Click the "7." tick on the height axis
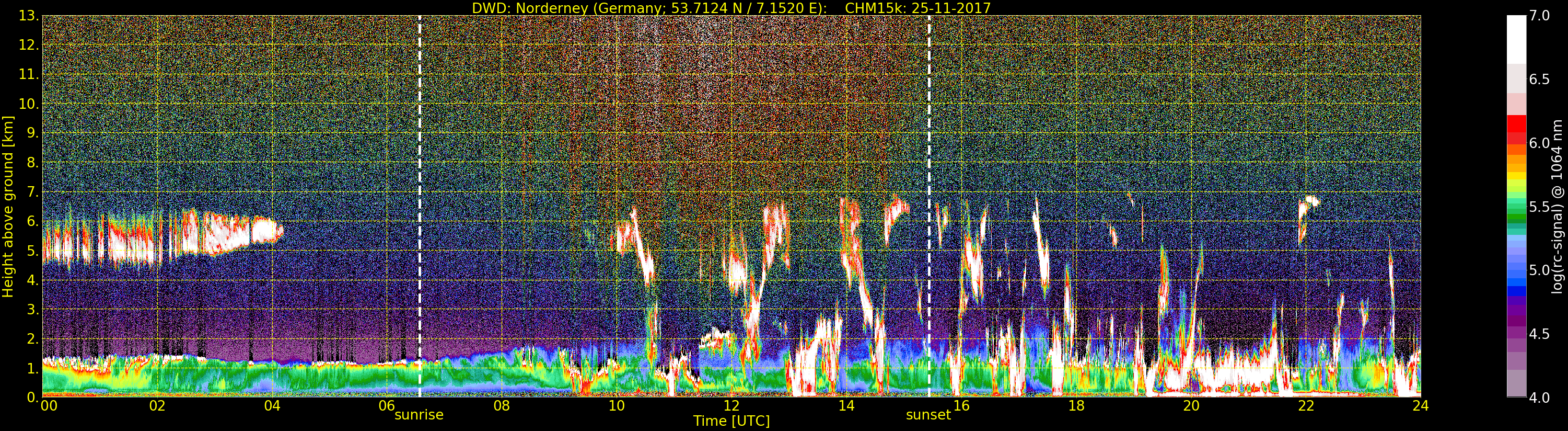Screen dimensions: 1568x431 pyautogui.click(x=32, y=192)
